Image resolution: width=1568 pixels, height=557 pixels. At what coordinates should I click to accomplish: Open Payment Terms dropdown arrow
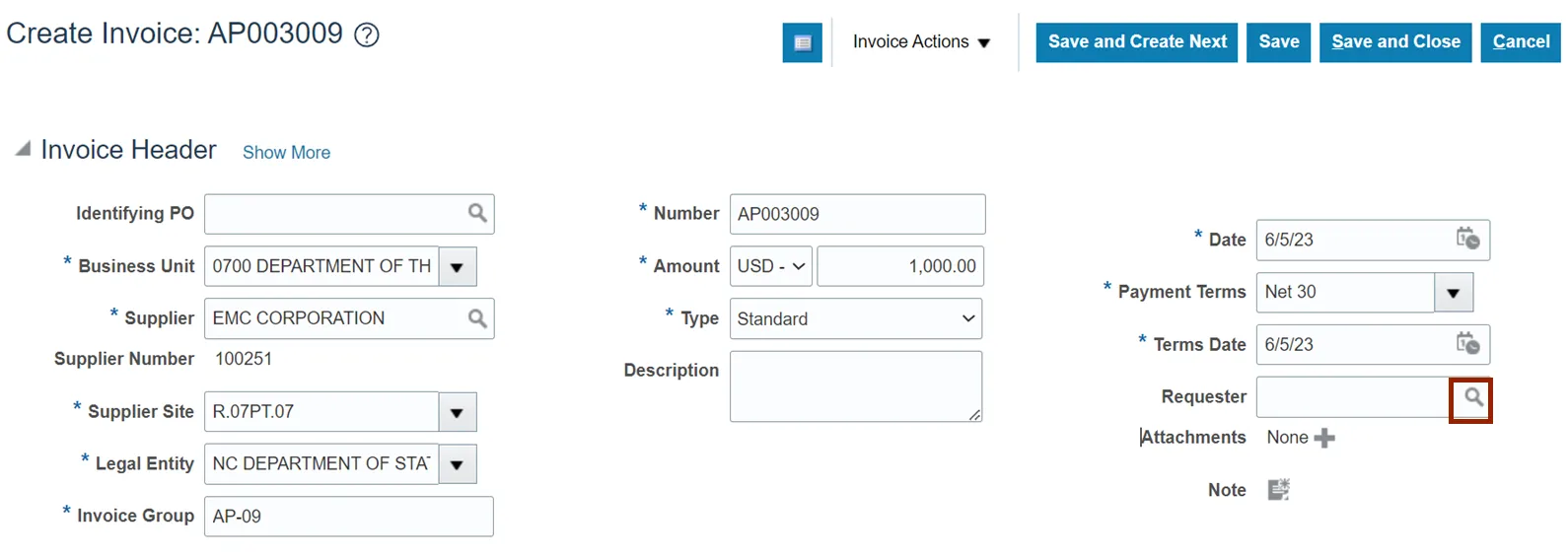coord(1454,293)
